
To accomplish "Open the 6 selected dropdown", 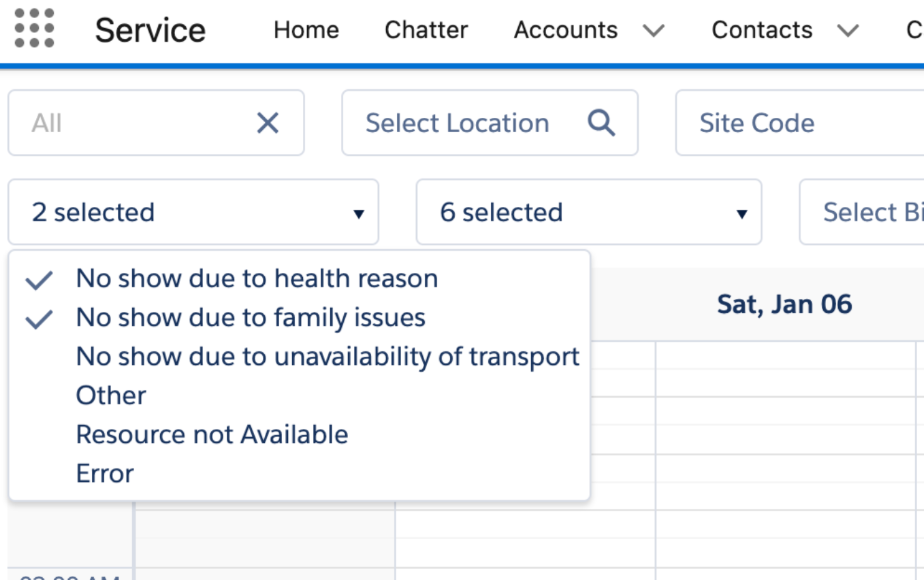I will [588, 212].
